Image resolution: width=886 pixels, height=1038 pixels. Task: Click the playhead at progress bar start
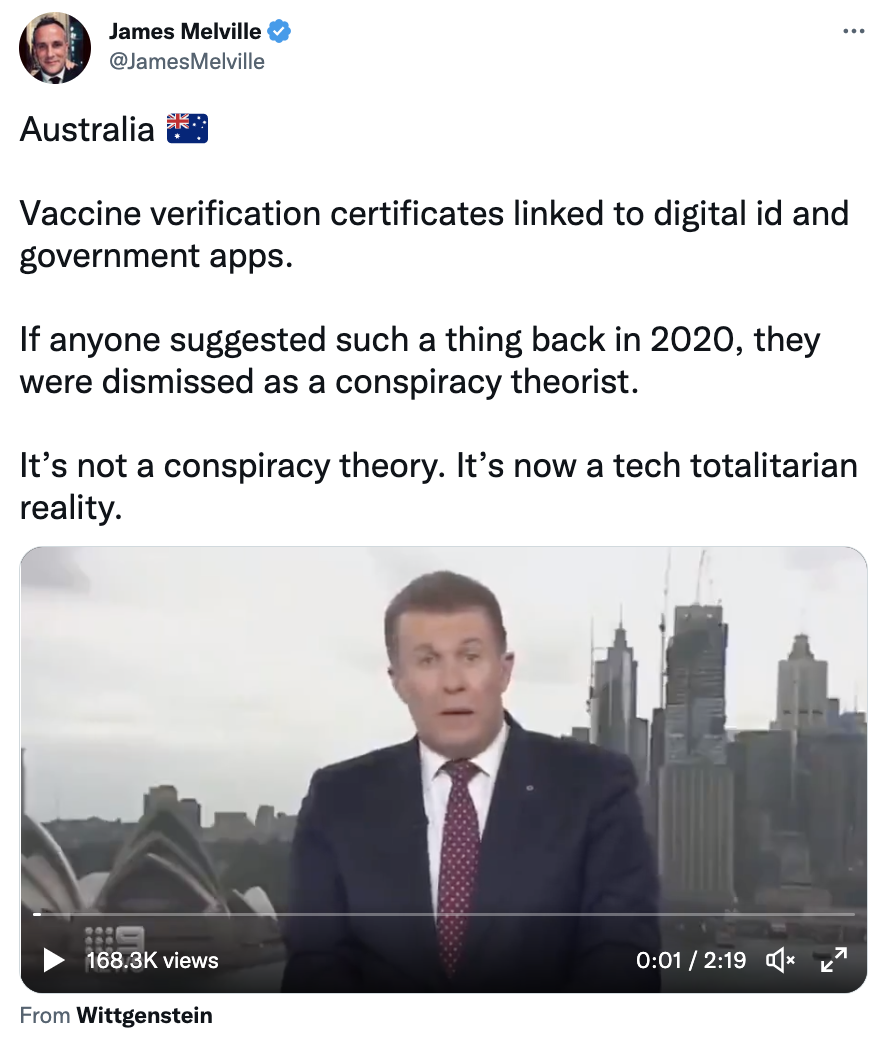(x=37, y=914)
